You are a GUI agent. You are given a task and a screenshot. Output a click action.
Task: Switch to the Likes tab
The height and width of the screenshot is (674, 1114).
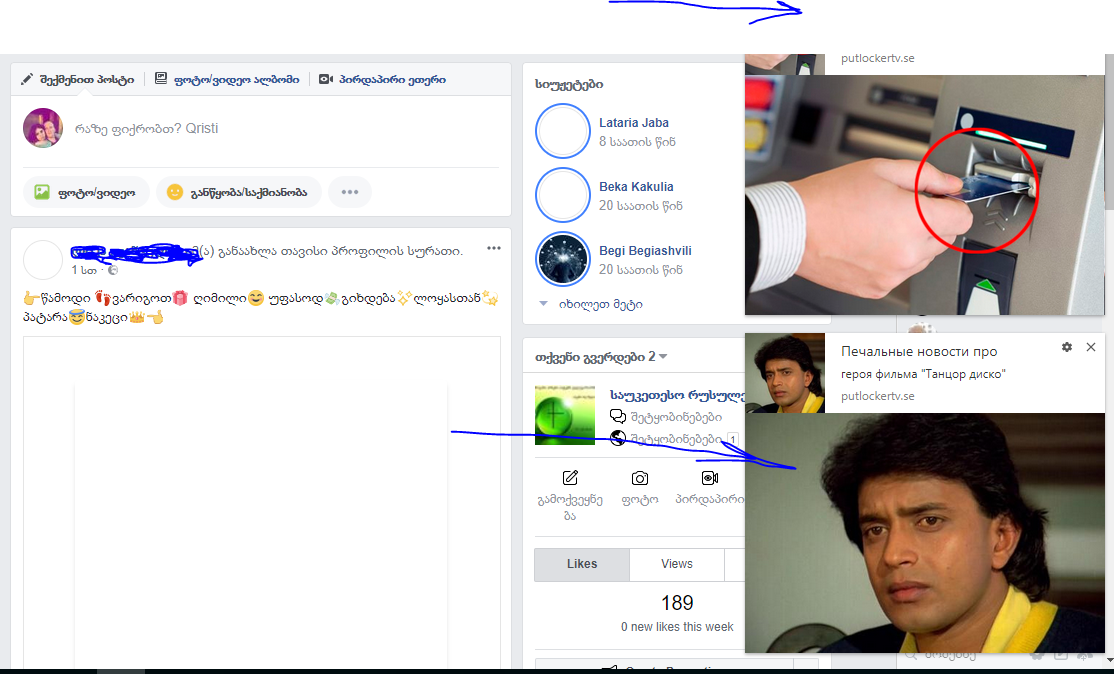point(581,564)
